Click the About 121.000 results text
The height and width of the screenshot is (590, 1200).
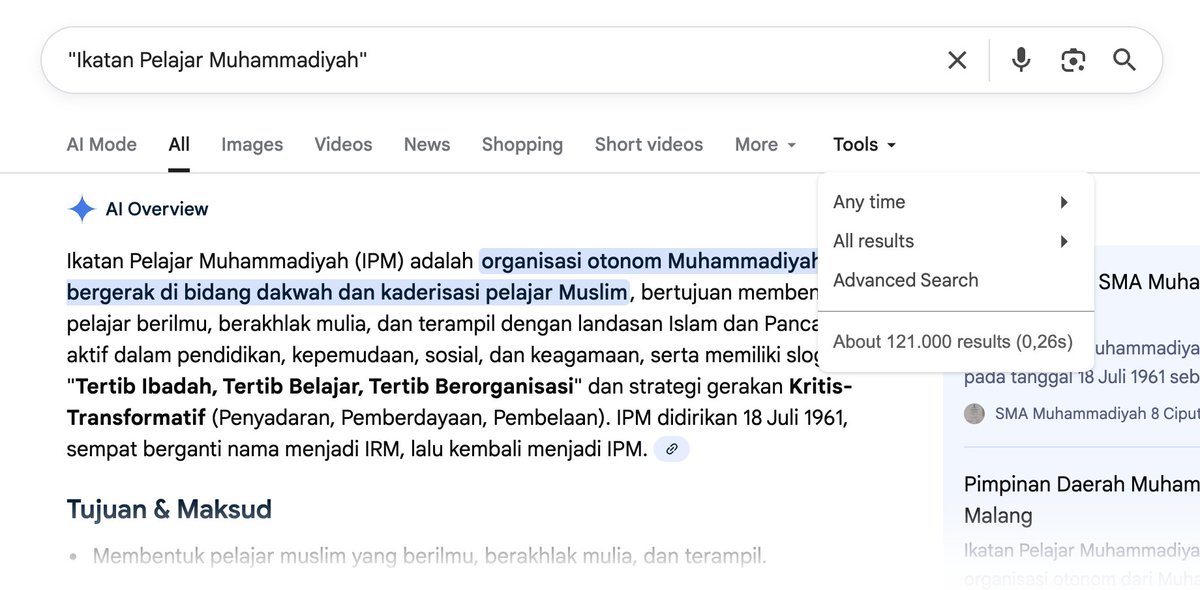click(953, 342)
